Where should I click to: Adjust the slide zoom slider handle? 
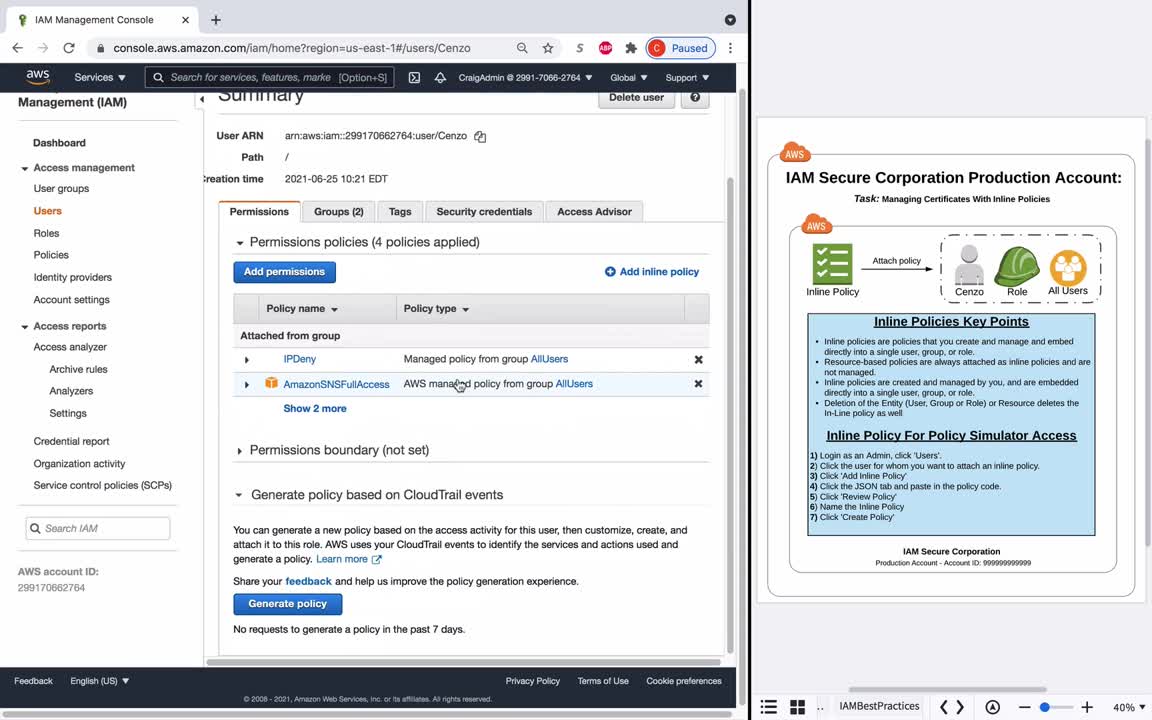(1044, 707)
